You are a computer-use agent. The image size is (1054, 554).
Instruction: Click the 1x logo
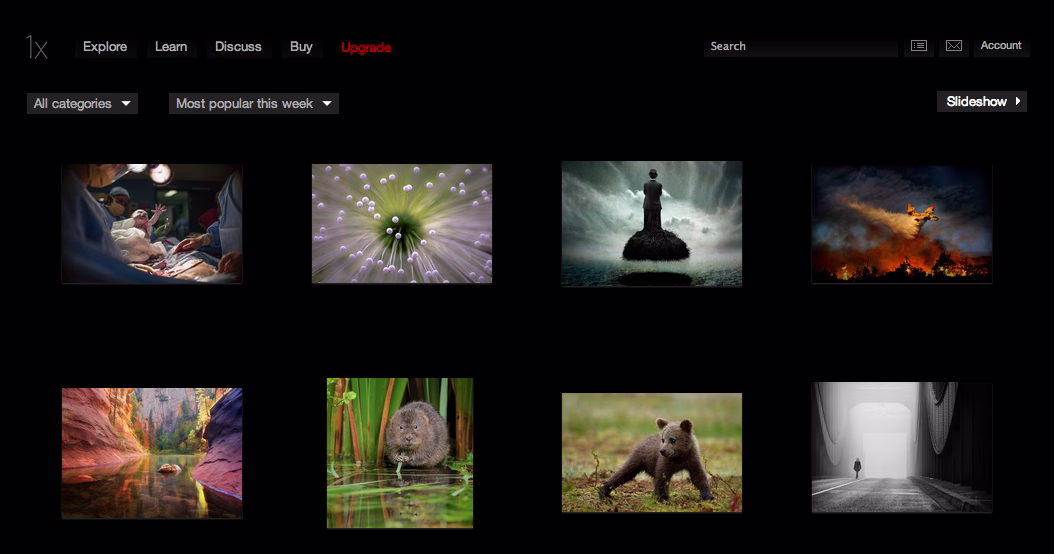(x=37, y=47)
